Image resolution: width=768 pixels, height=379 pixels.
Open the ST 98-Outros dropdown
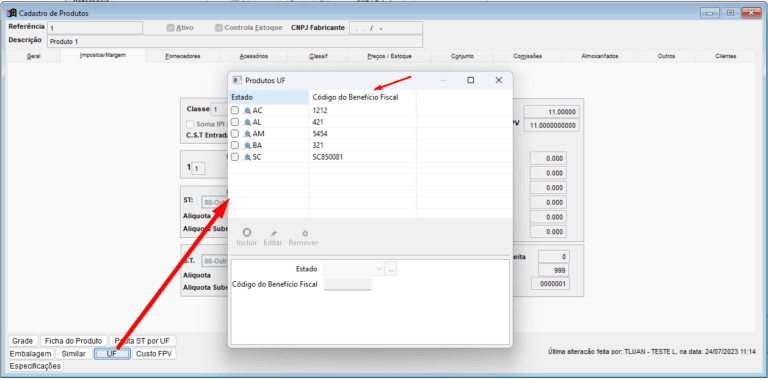click(x=215, y=202)
